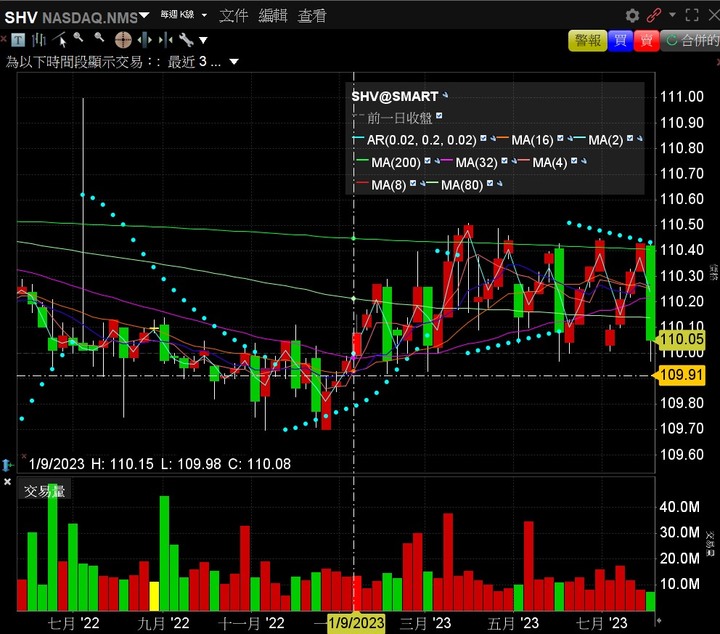Click the second magnifier zoom icon
Viewport: 720px width, 634px height.
[x=99, y=38]
